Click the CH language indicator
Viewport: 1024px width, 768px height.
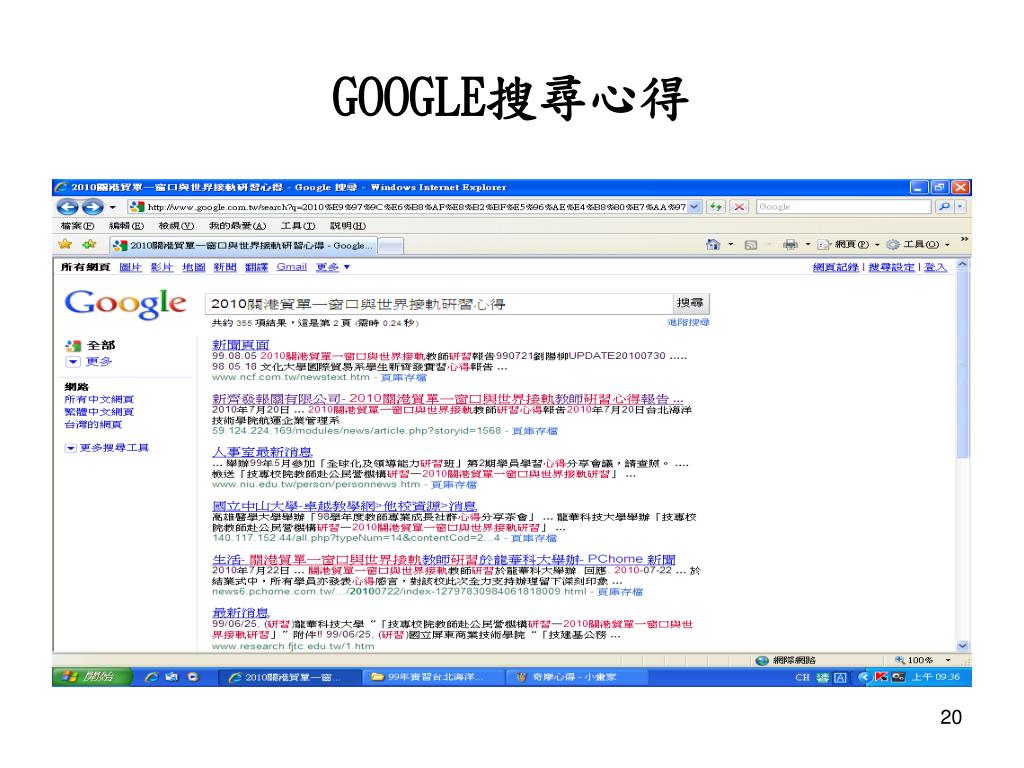tap(802, 677)
